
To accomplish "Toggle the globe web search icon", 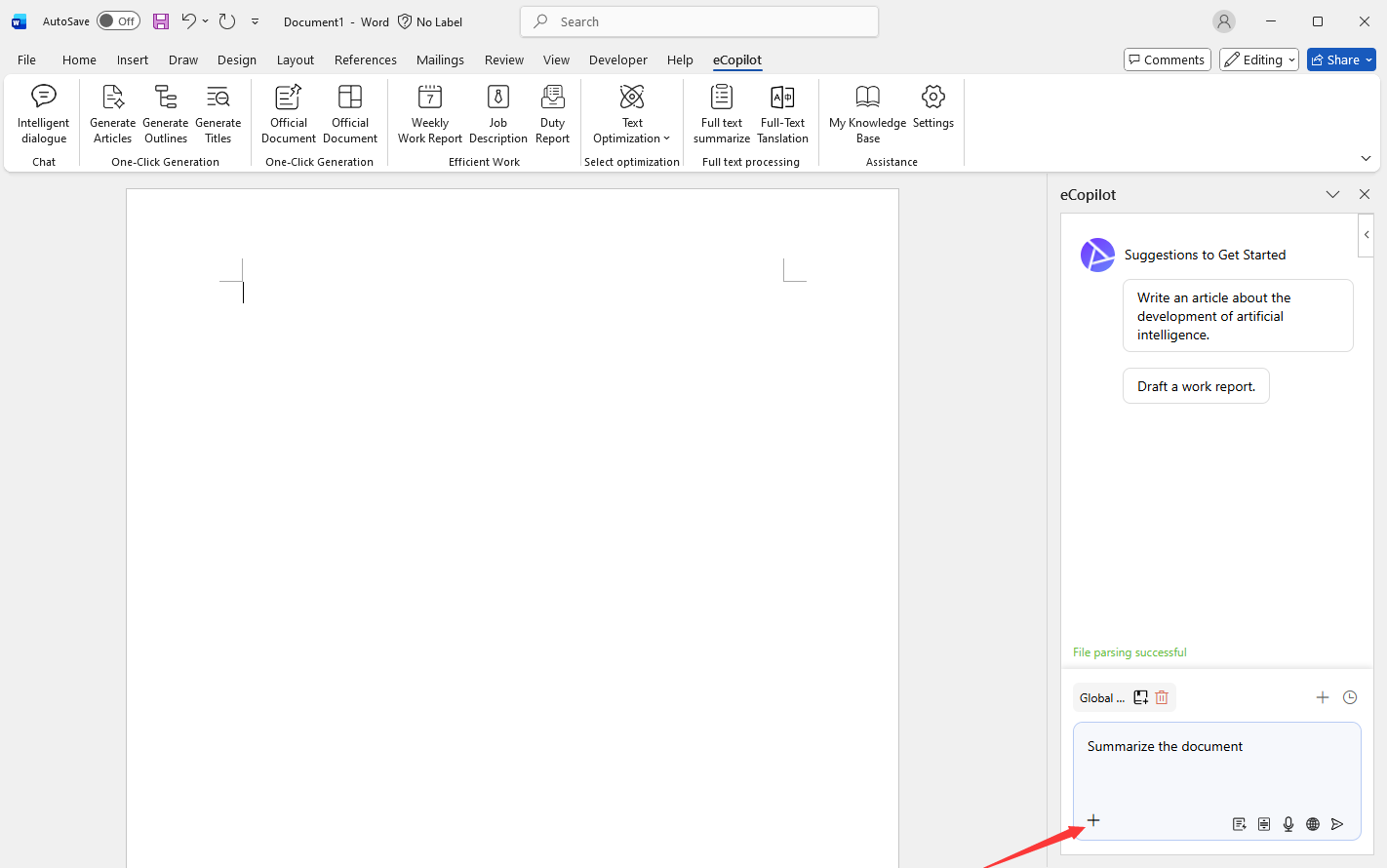I will pyautogui.click(x=1313, y=824).
